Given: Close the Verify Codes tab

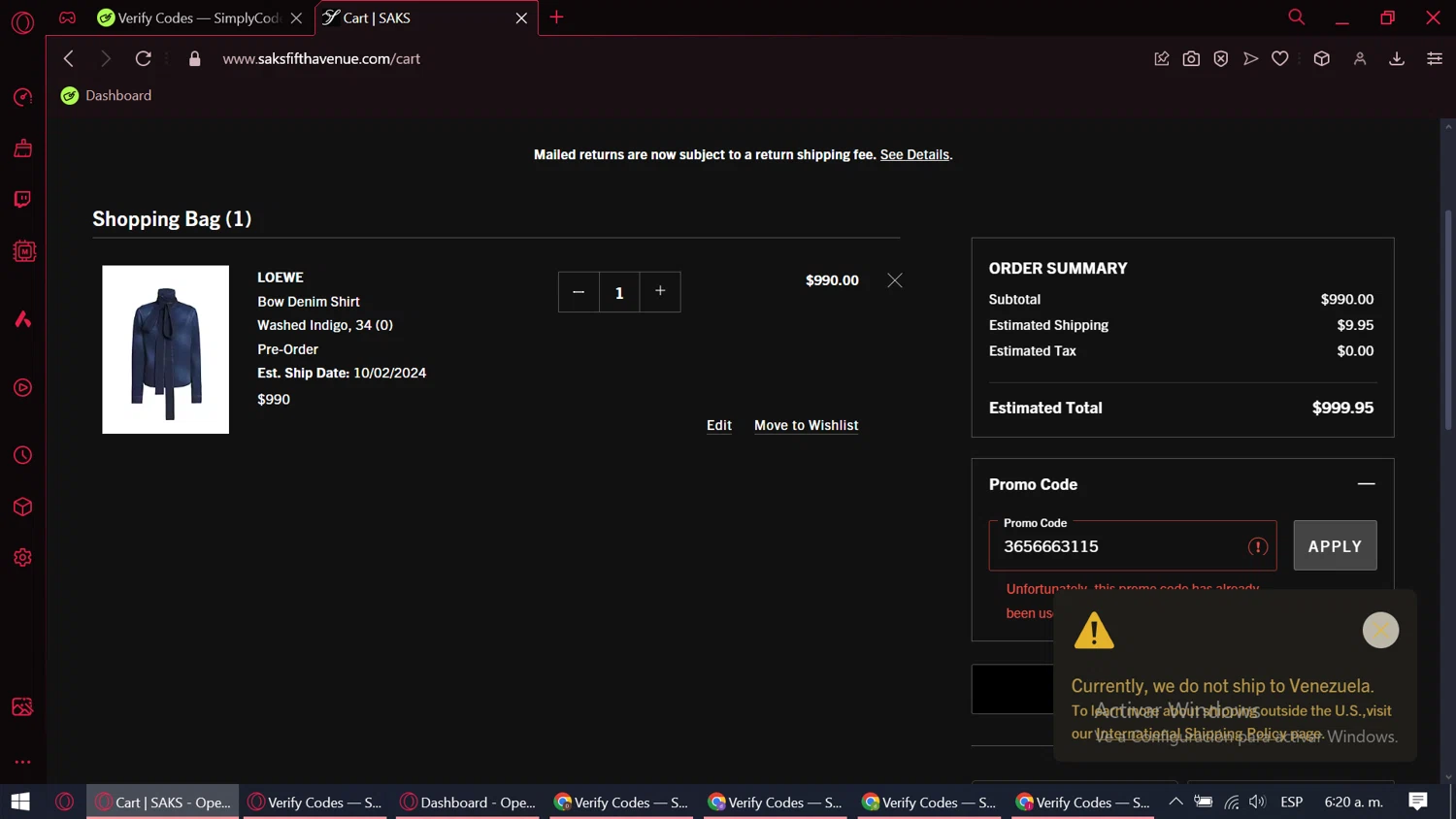Looking at the screenshot, I should (296, 17).
